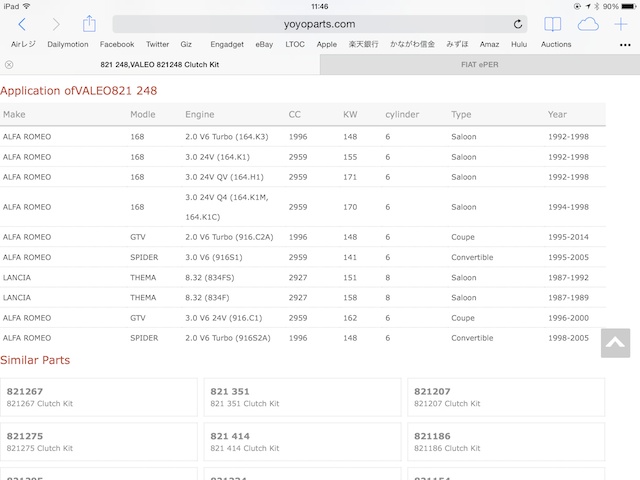Go back with Safari back arrow

(x=22, y=24)
